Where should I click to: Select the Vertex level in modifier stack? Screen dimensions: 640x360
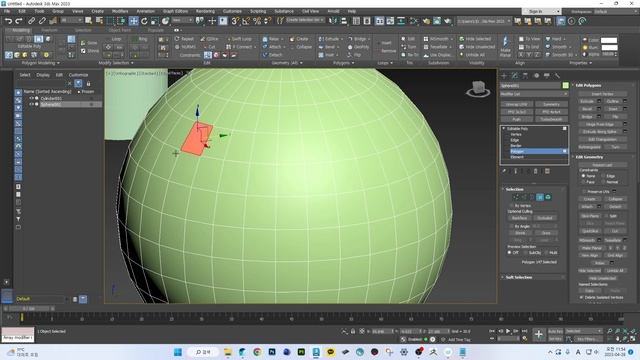point(516,134)
